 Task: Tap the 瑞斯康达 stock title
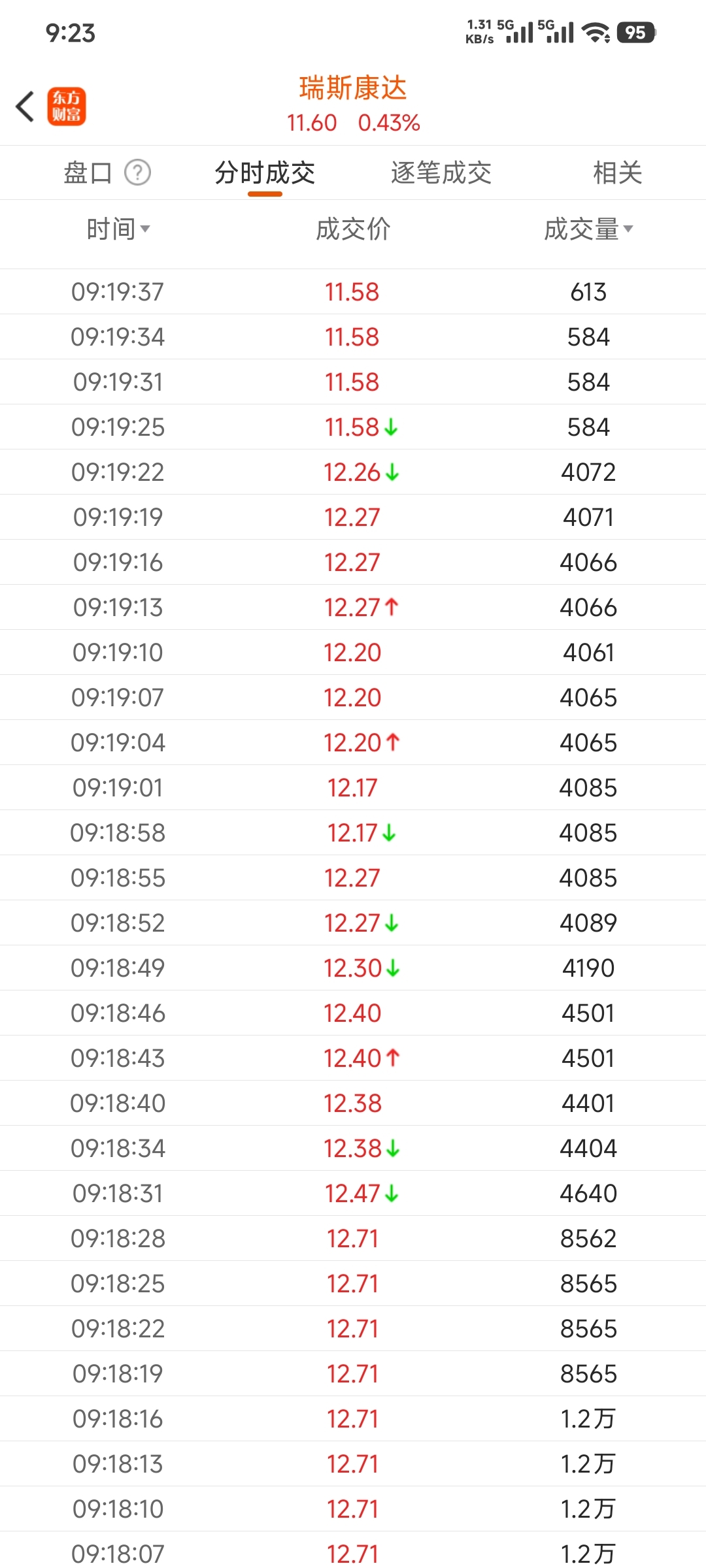353,88
